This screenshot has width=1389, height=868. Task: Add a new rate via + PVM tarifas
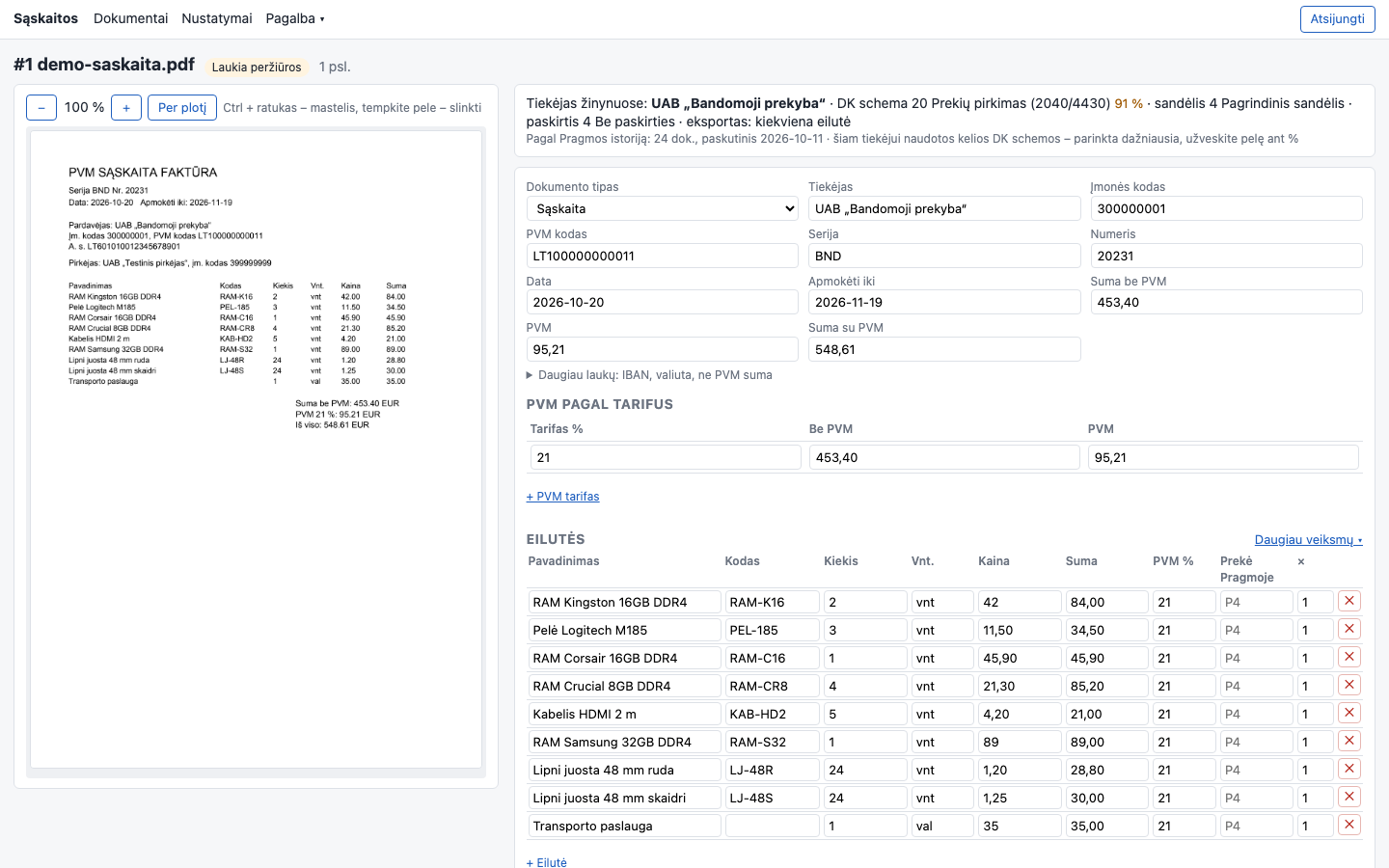coord(563,497)
